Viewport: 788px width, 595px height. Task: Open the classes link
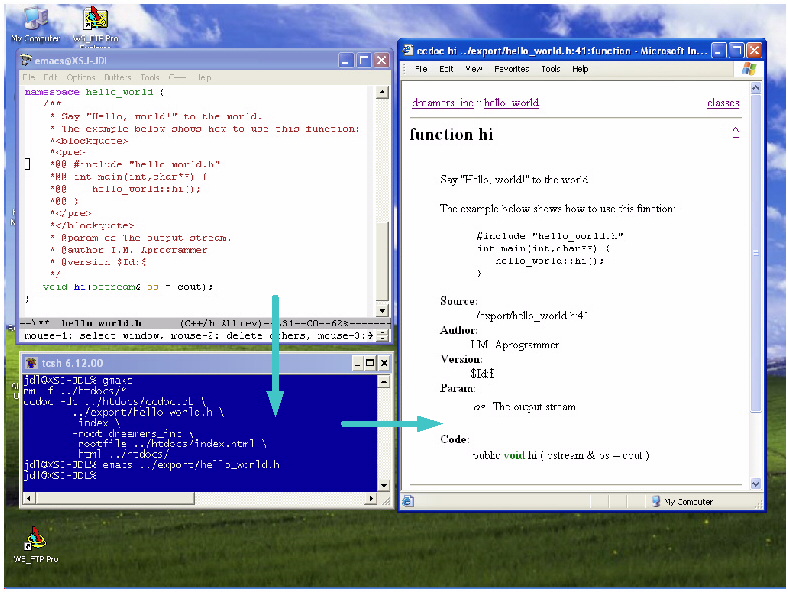723,103
